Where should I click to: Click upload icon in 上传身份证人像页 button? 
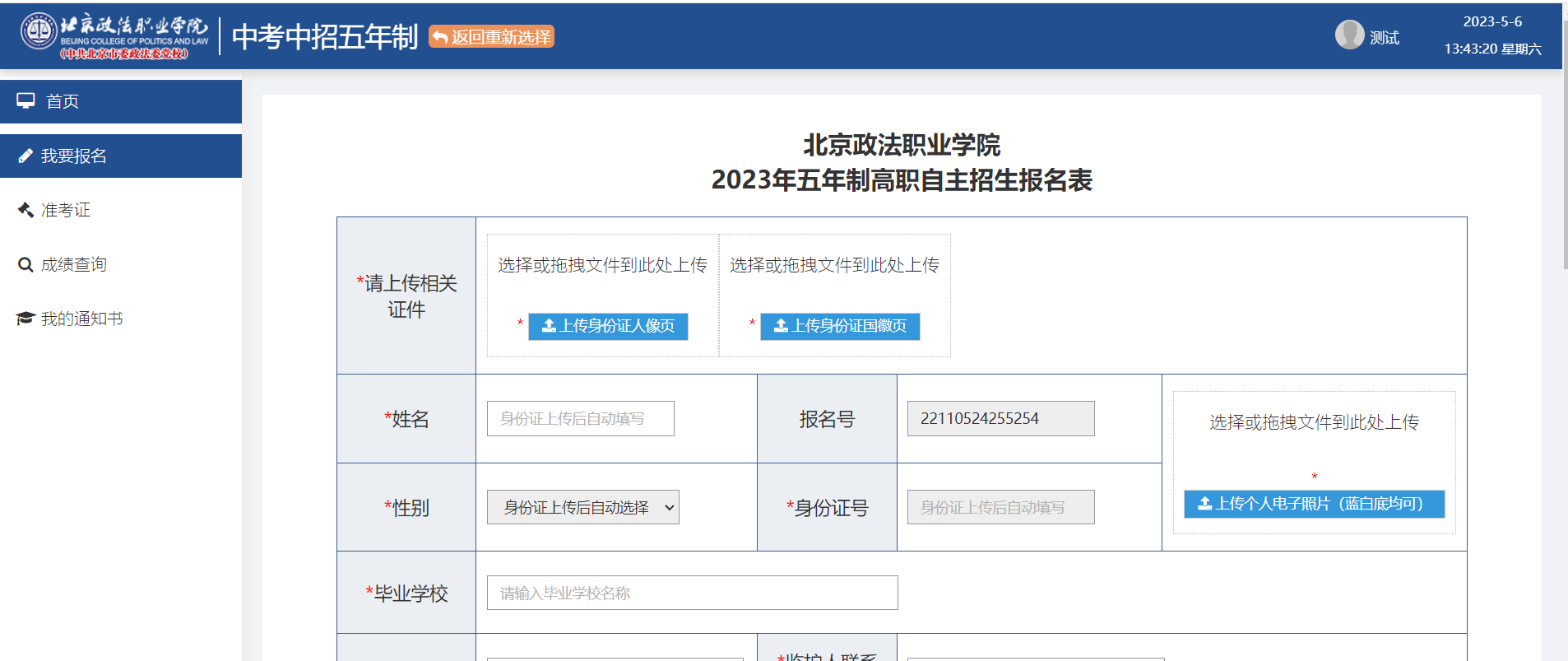click(549, 326)
